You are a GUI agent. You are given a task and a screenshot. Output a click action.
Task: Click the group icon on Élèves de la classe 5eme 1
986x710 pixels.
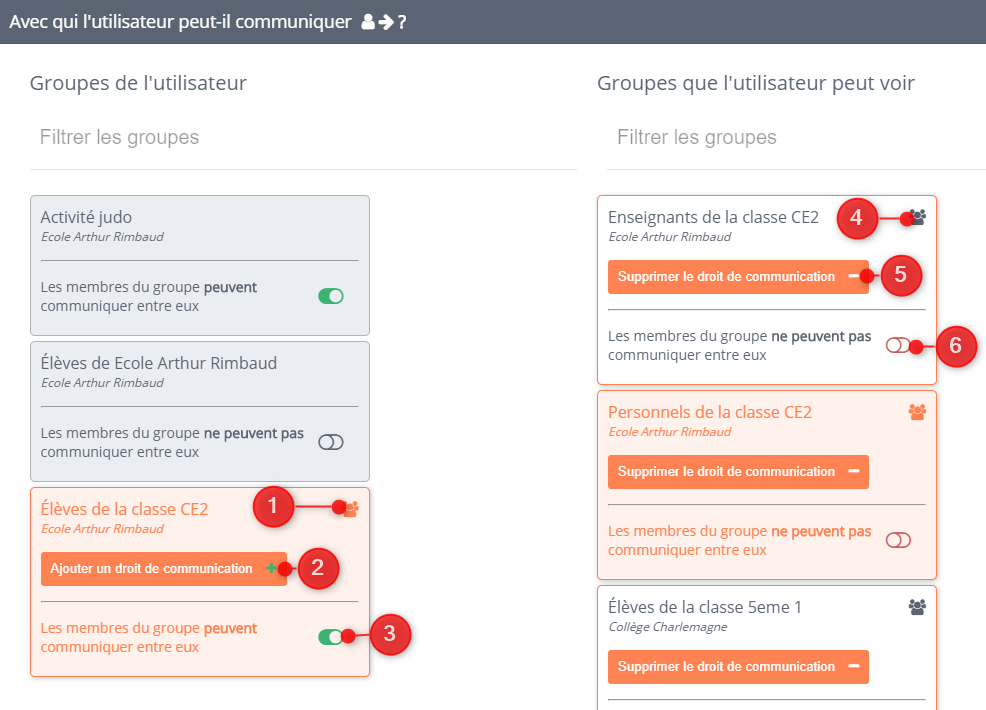916,606
